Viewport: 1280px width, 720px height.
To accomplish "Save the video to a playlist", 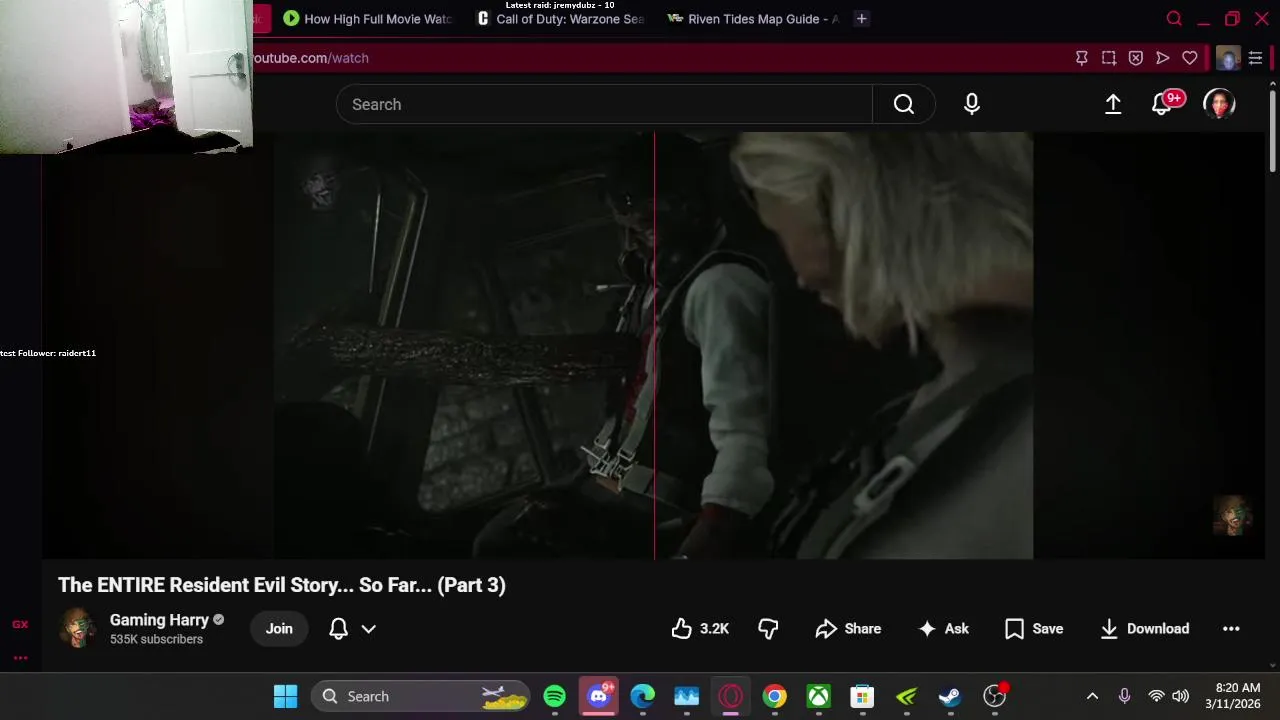I will [1034, 628].
